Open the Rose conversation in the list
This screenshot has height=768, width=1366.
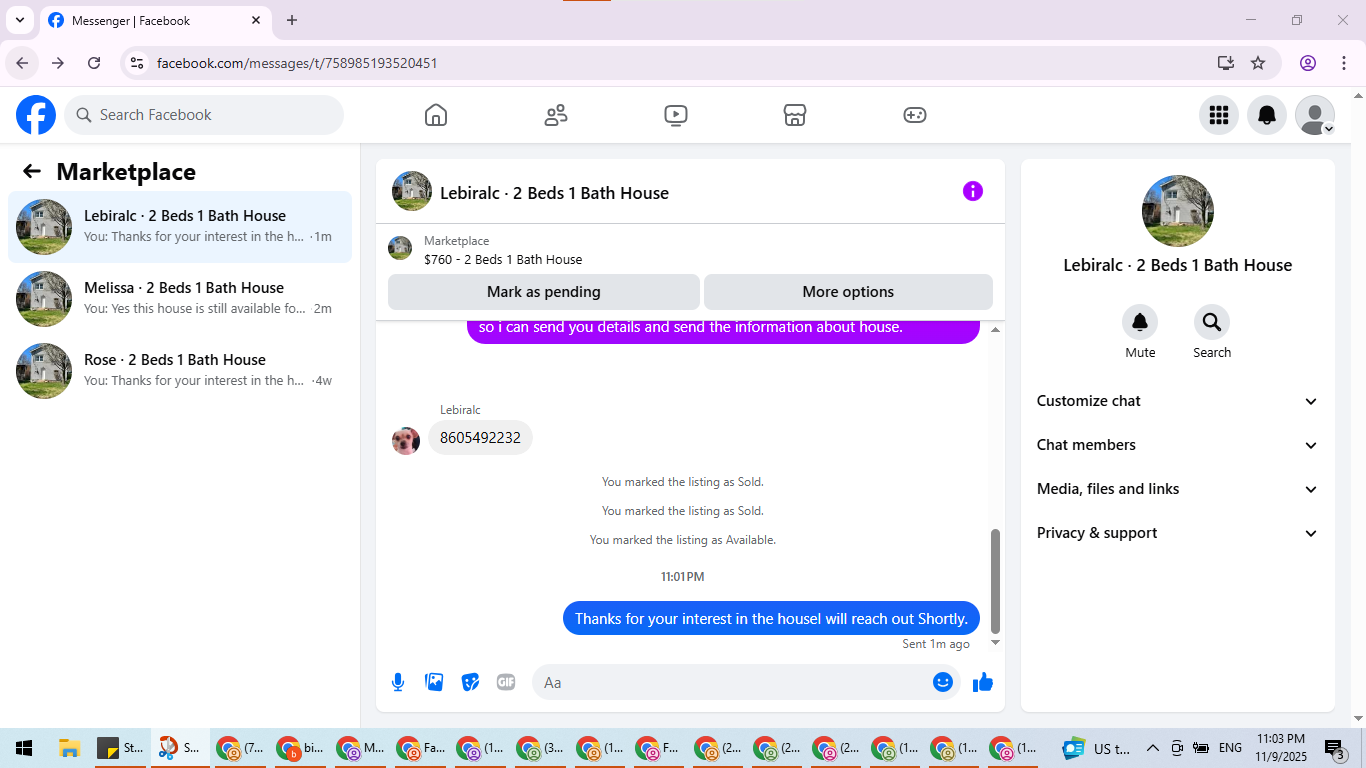(x=180, y=371)
